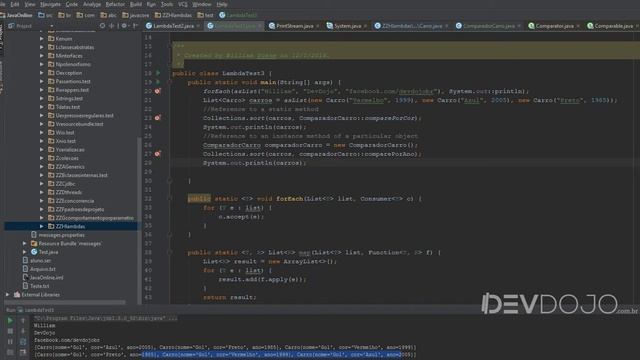Open the View menu
640x360 pixels.
pyautogui.click(x=30, y=4)
